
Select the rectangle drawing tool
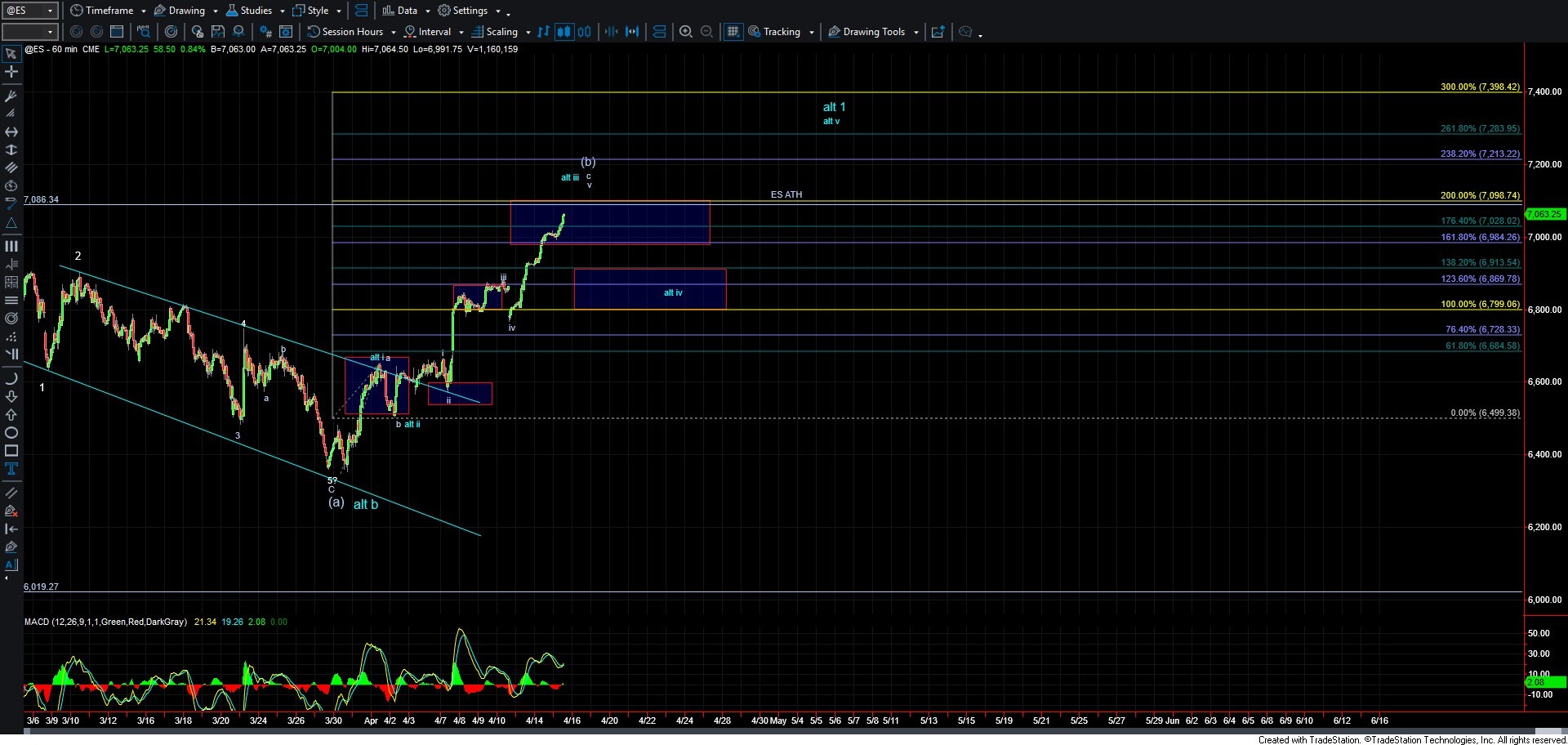pyautogui.click(x=11, y=451)
